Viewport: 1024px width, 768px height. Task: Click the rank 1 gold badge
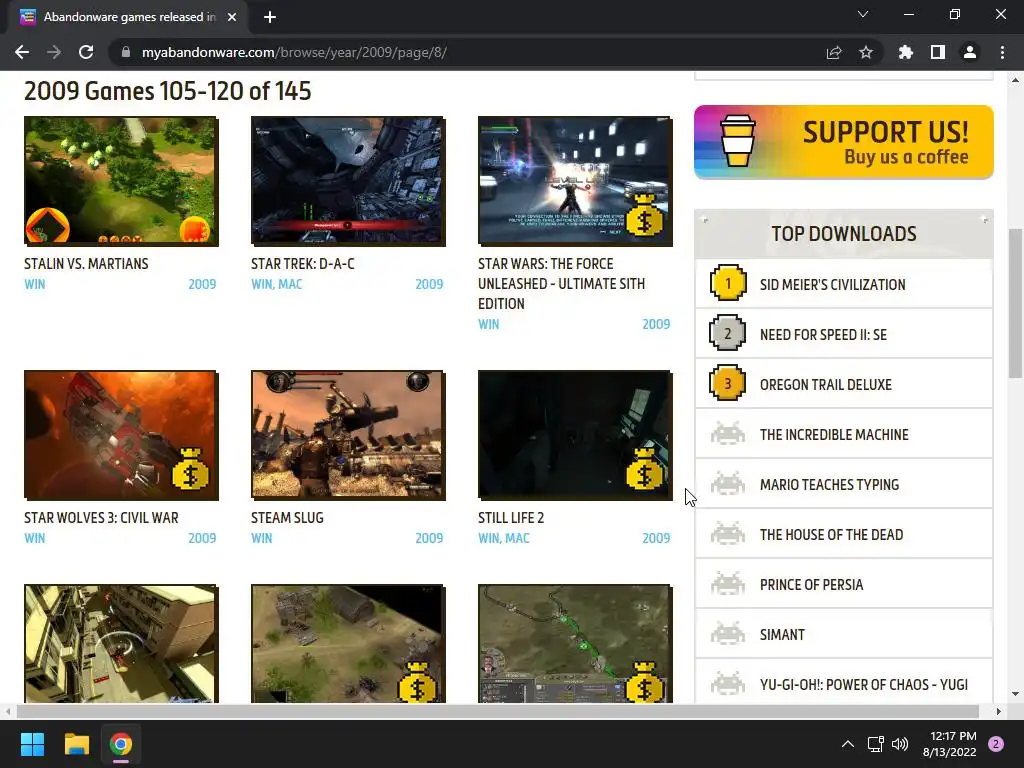point(728,283)
